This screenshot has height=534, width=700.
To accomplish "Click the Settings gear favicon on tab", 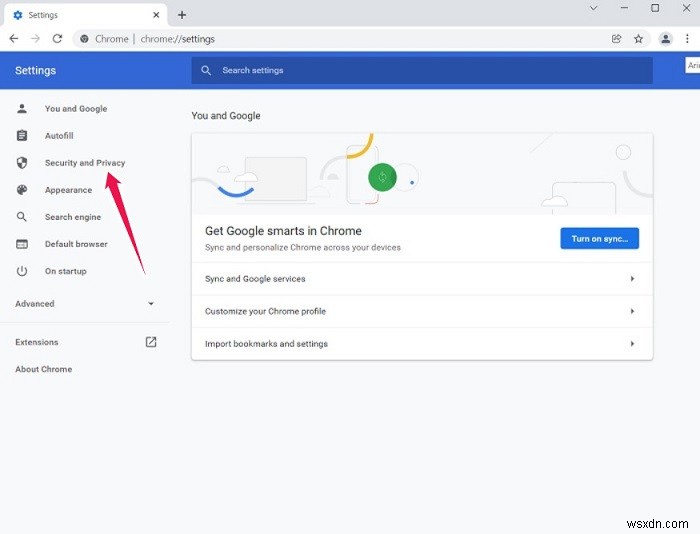I will 18,15.
